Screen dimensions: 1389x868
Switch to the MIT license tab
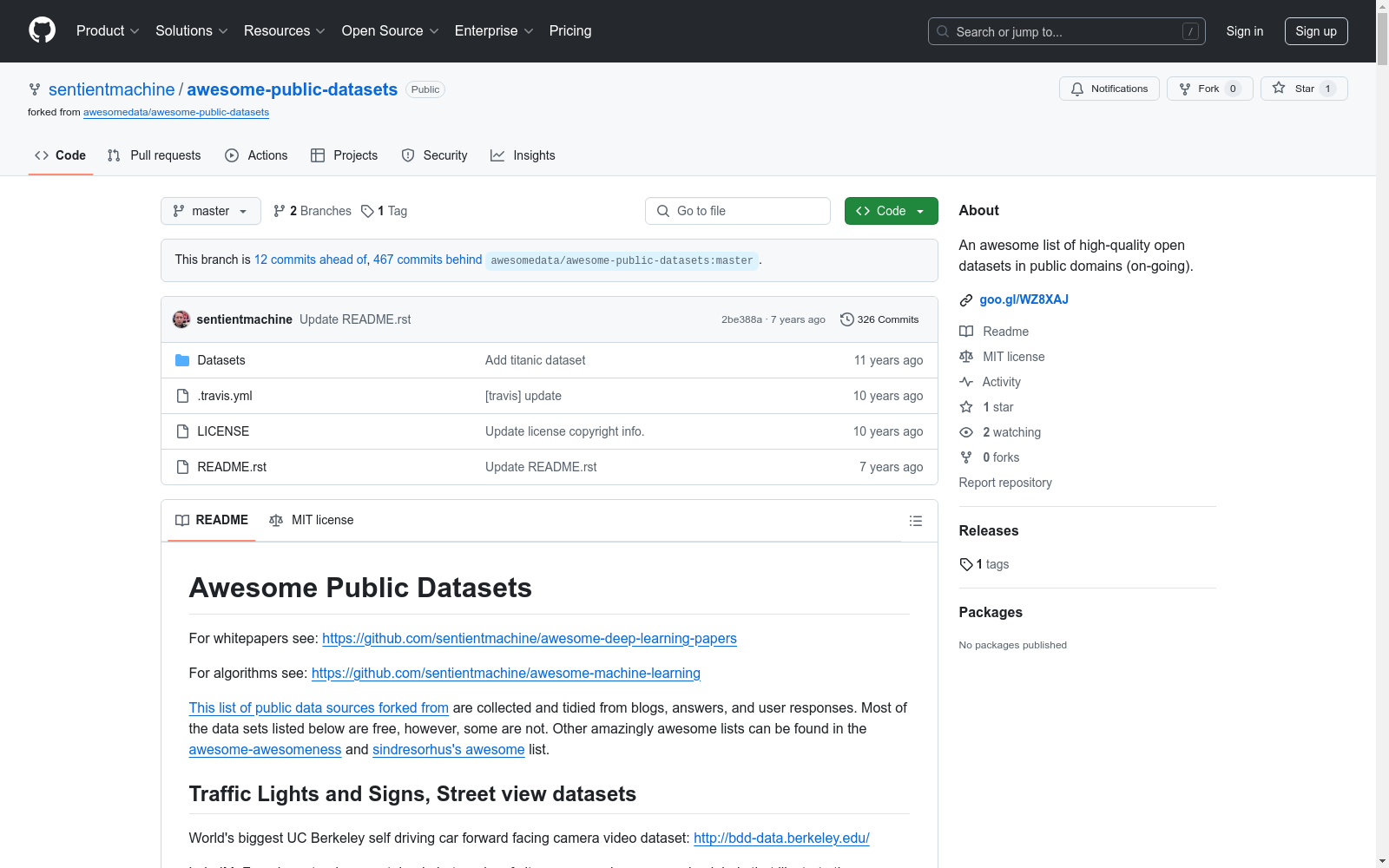click(x=312, y=520)
